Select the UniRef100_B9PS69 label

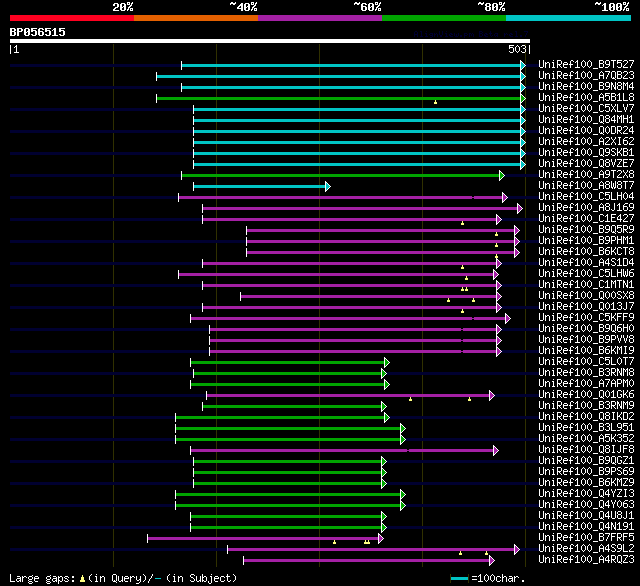point(586,472)
